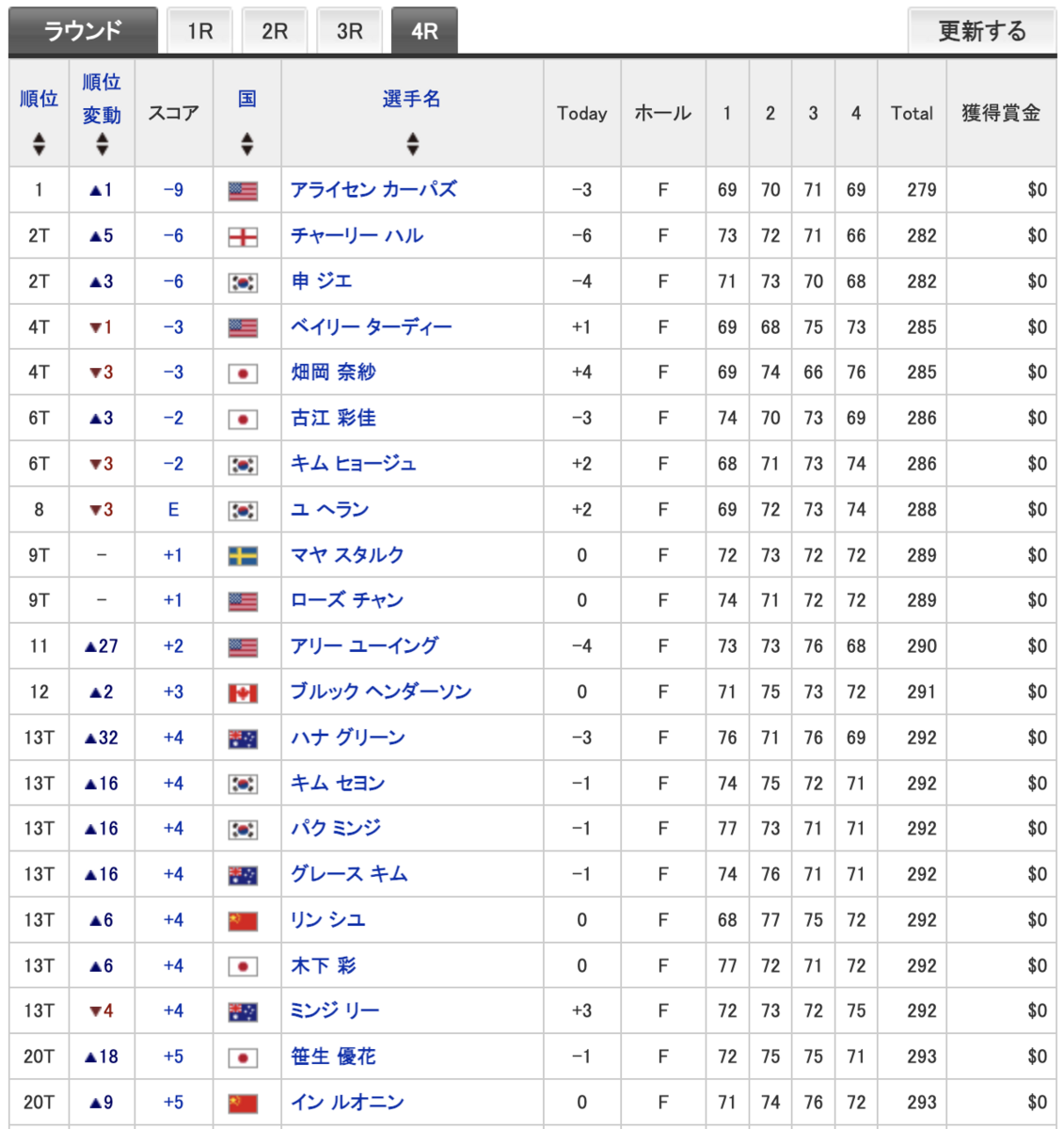The image size is (1064, 1129).
Task: Click Australia flag for ミンジ リー
Action: click(243, 1012)
